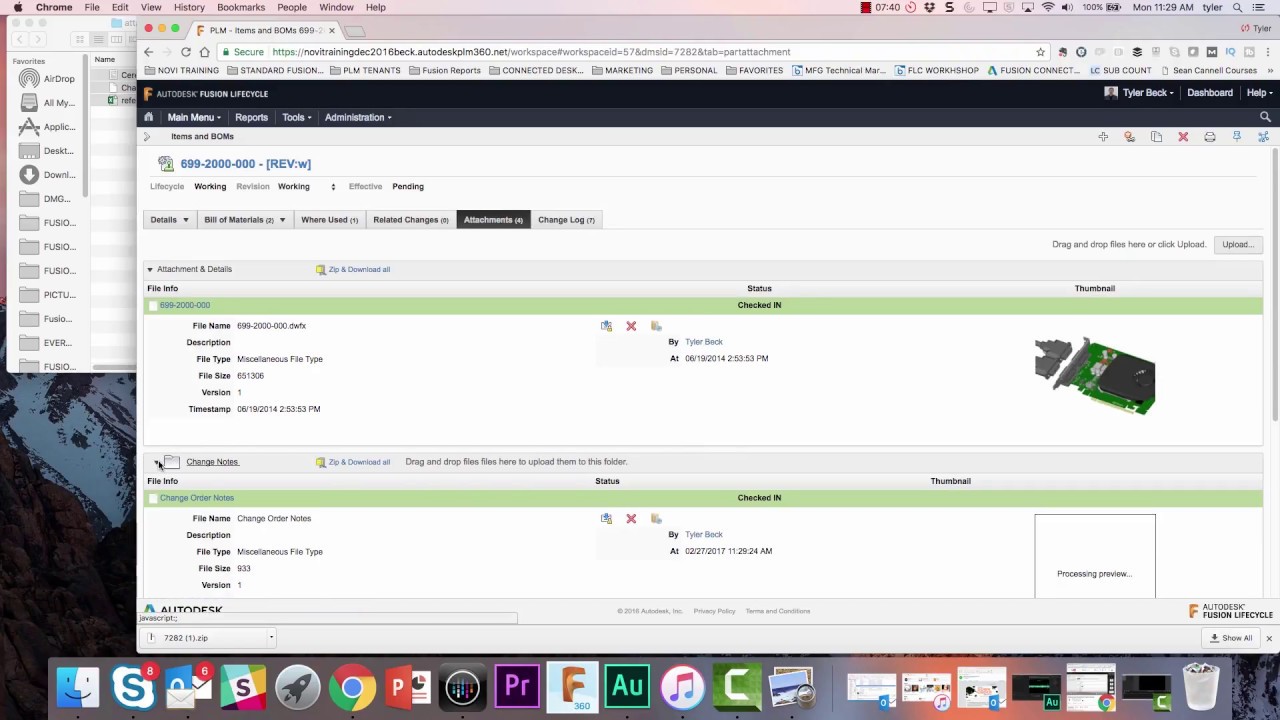Open the Tools dropdown menu

[x=296, y=117]
